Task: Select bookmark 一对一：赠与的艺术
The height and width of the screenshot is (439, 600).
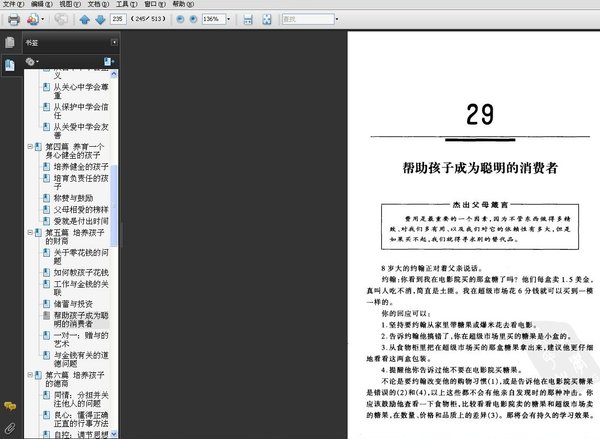Action: [x=81, y=339]
